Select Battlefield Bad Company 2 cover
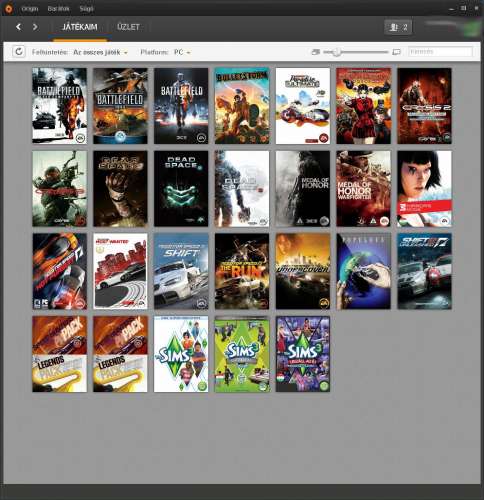 pos(59,106)
